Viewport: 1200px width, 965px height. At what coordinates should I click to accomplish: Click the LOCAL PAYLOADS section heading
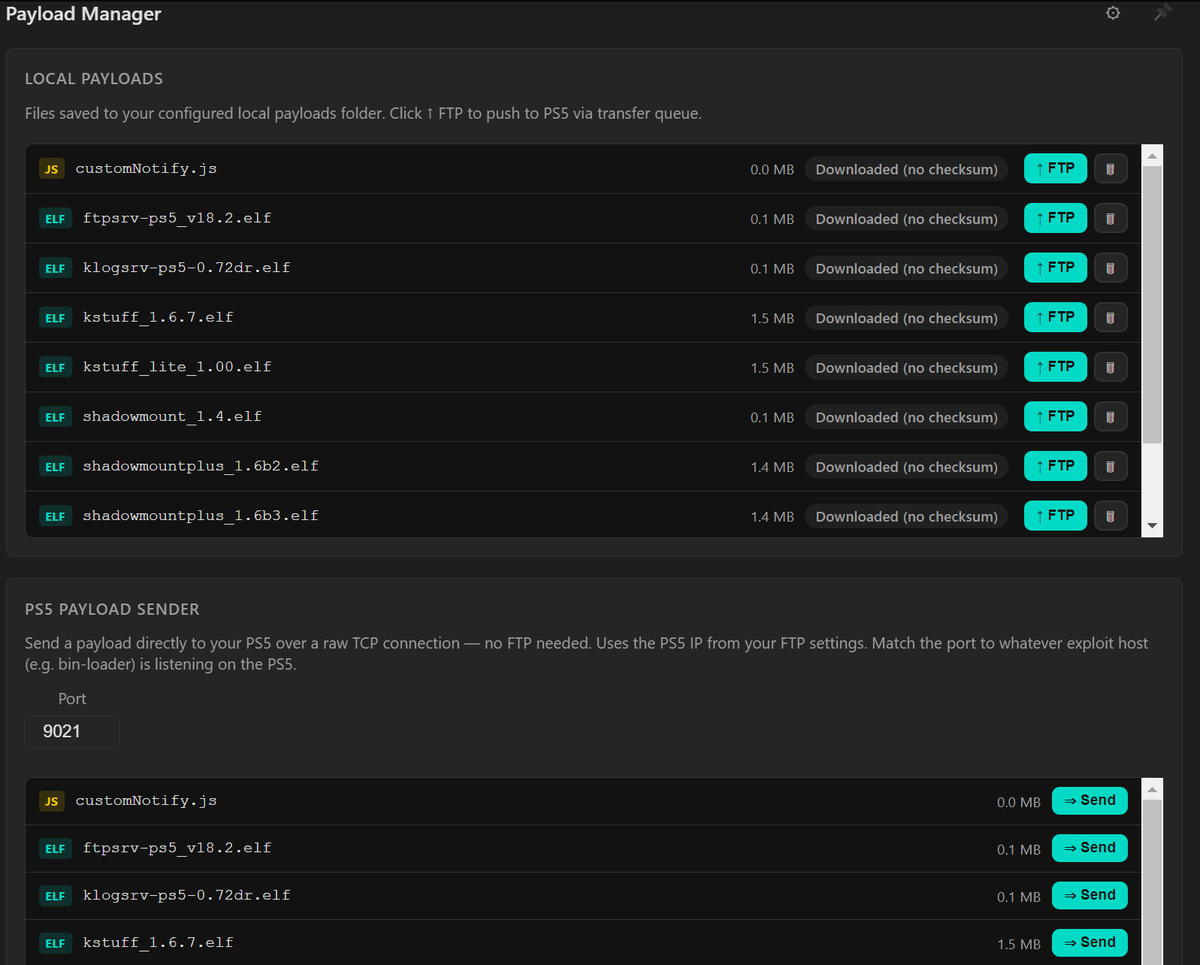point(94,78)
